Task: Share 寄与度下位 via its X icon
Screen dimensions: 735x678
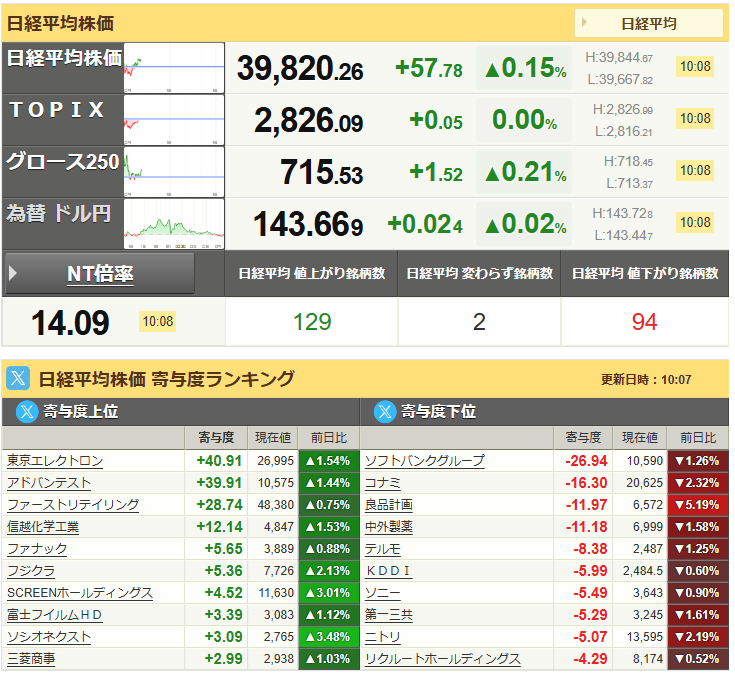Action: click(x=385, y=412)
